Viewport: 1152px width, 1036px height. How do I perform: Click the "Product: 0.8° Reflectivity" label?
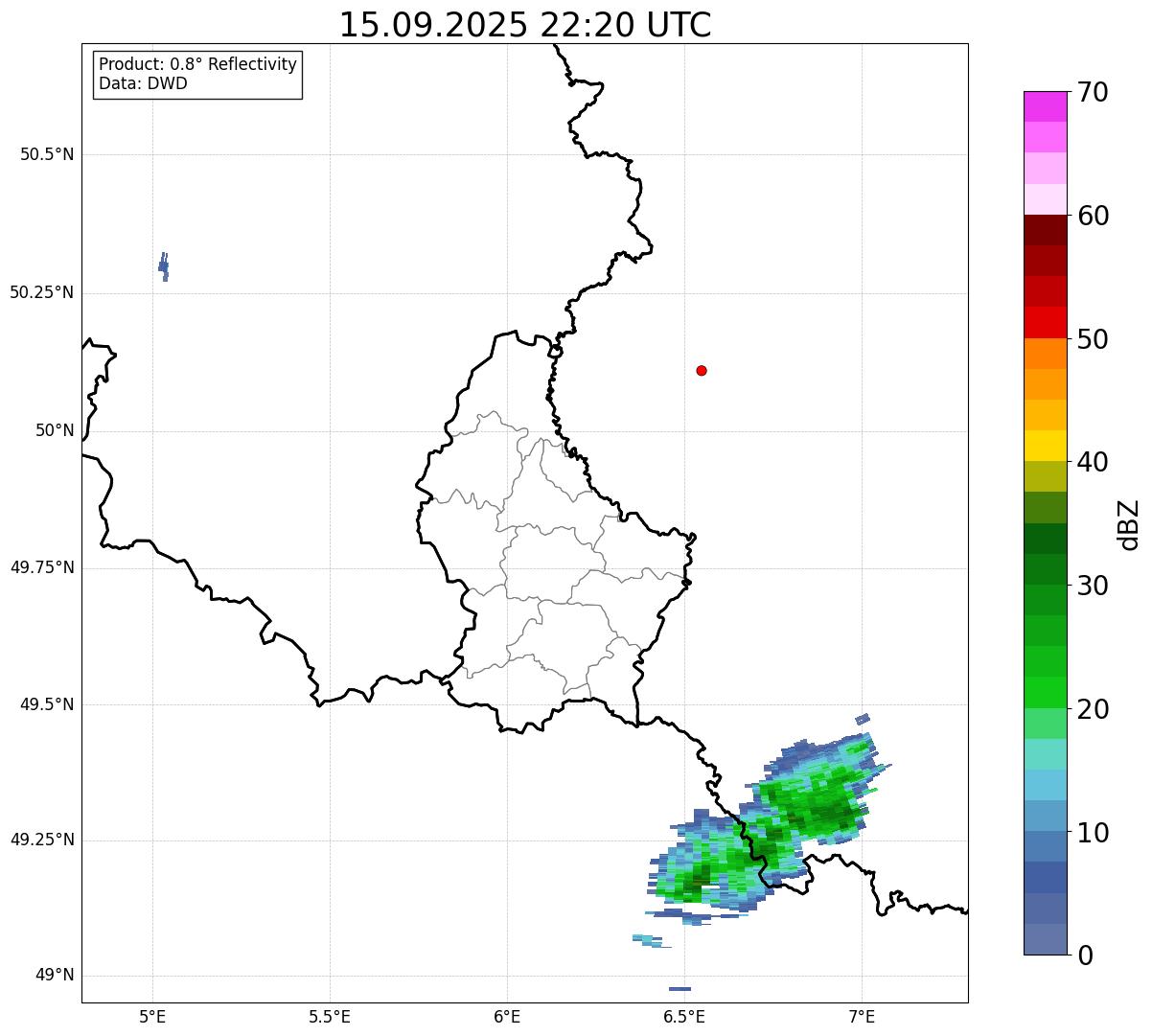pos(198,64)
